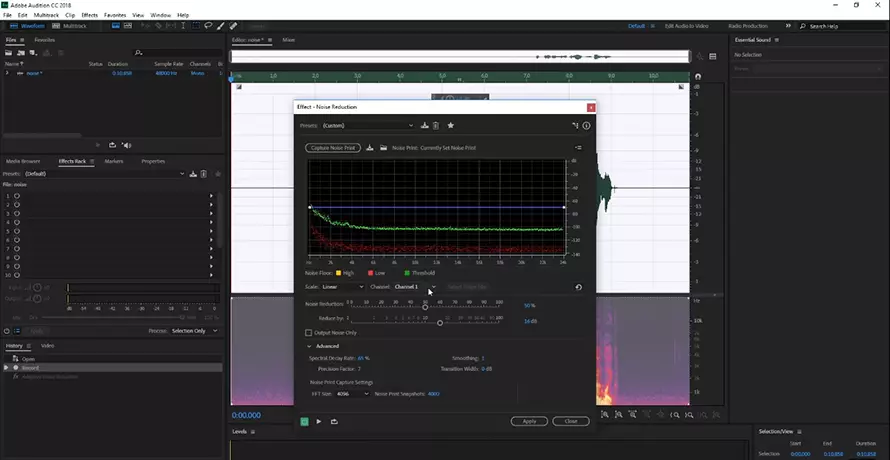Save the noise print to disk
The width and height of the screenshot is (890, 460).
pos(370,147)
